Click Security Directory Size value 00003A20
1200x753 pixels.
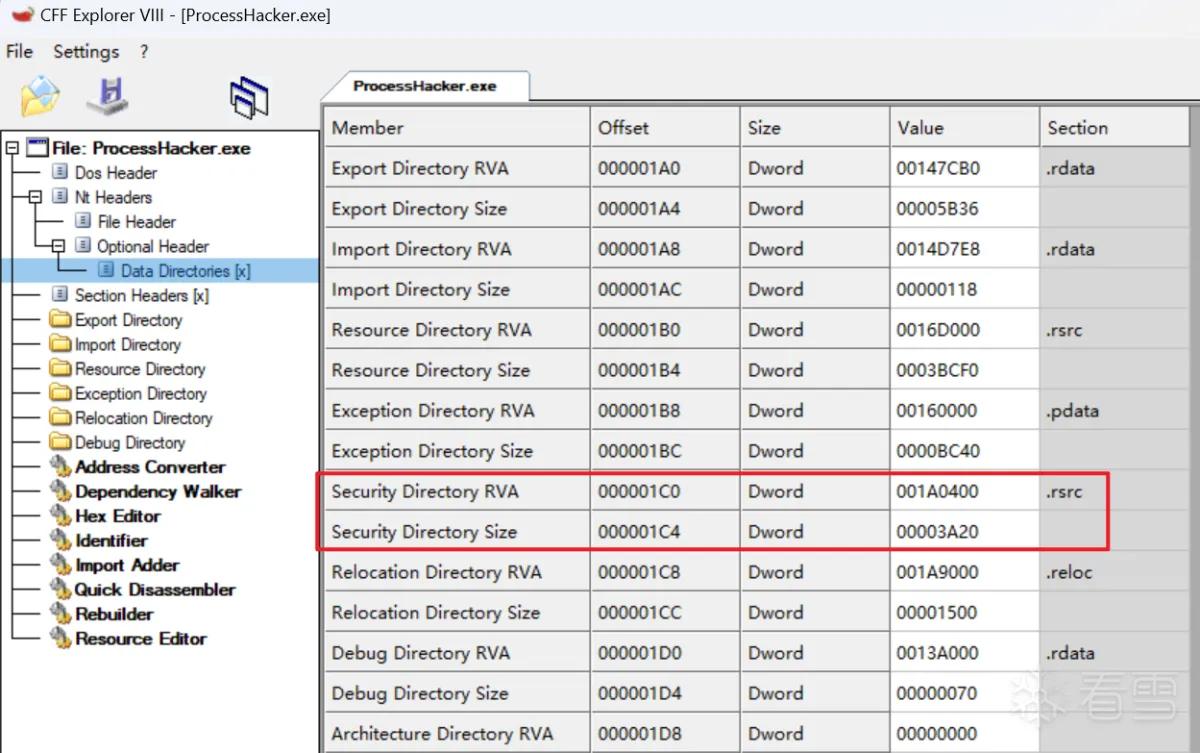(x=965, y=532)
